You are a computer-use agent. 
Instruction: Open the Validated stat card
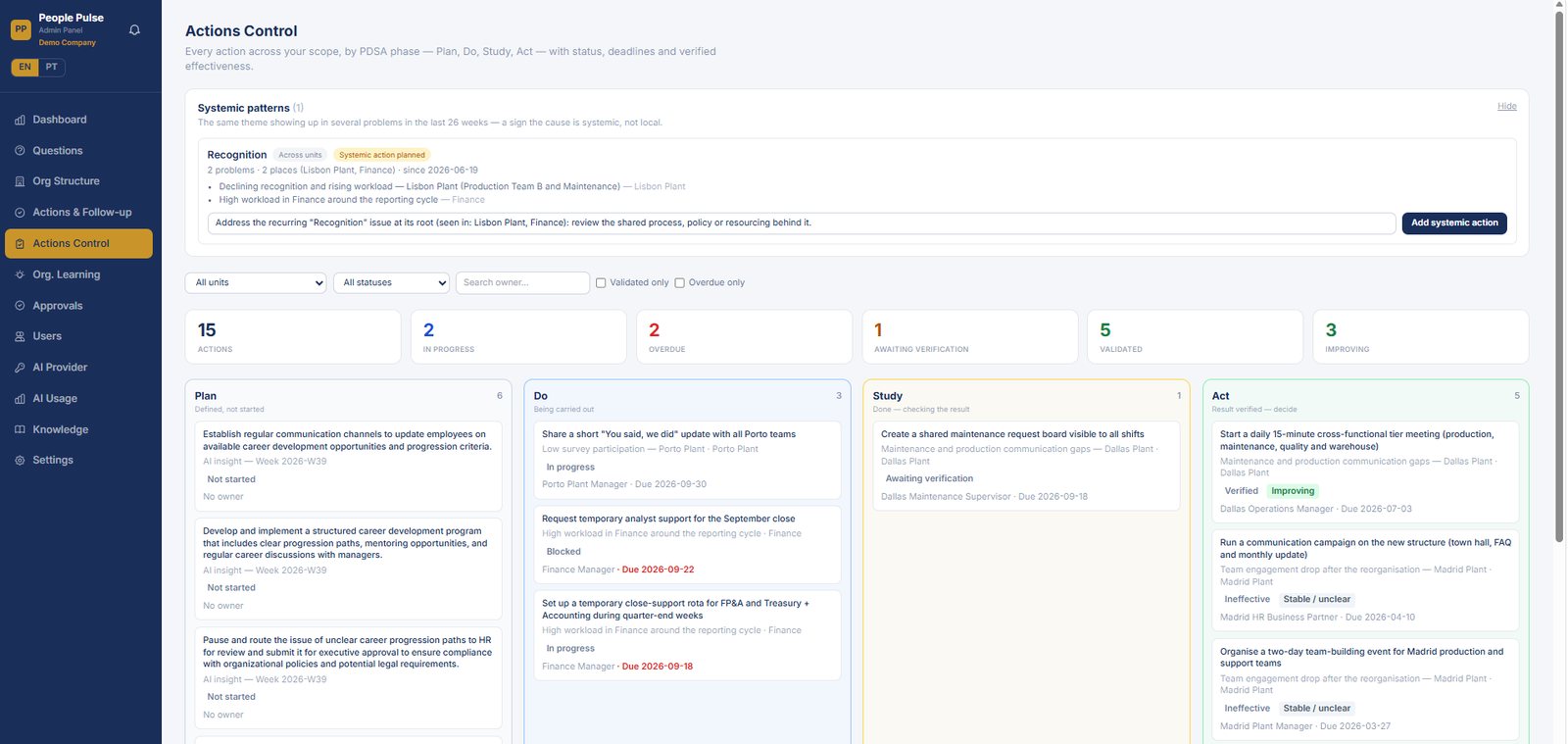point(1195,337)
